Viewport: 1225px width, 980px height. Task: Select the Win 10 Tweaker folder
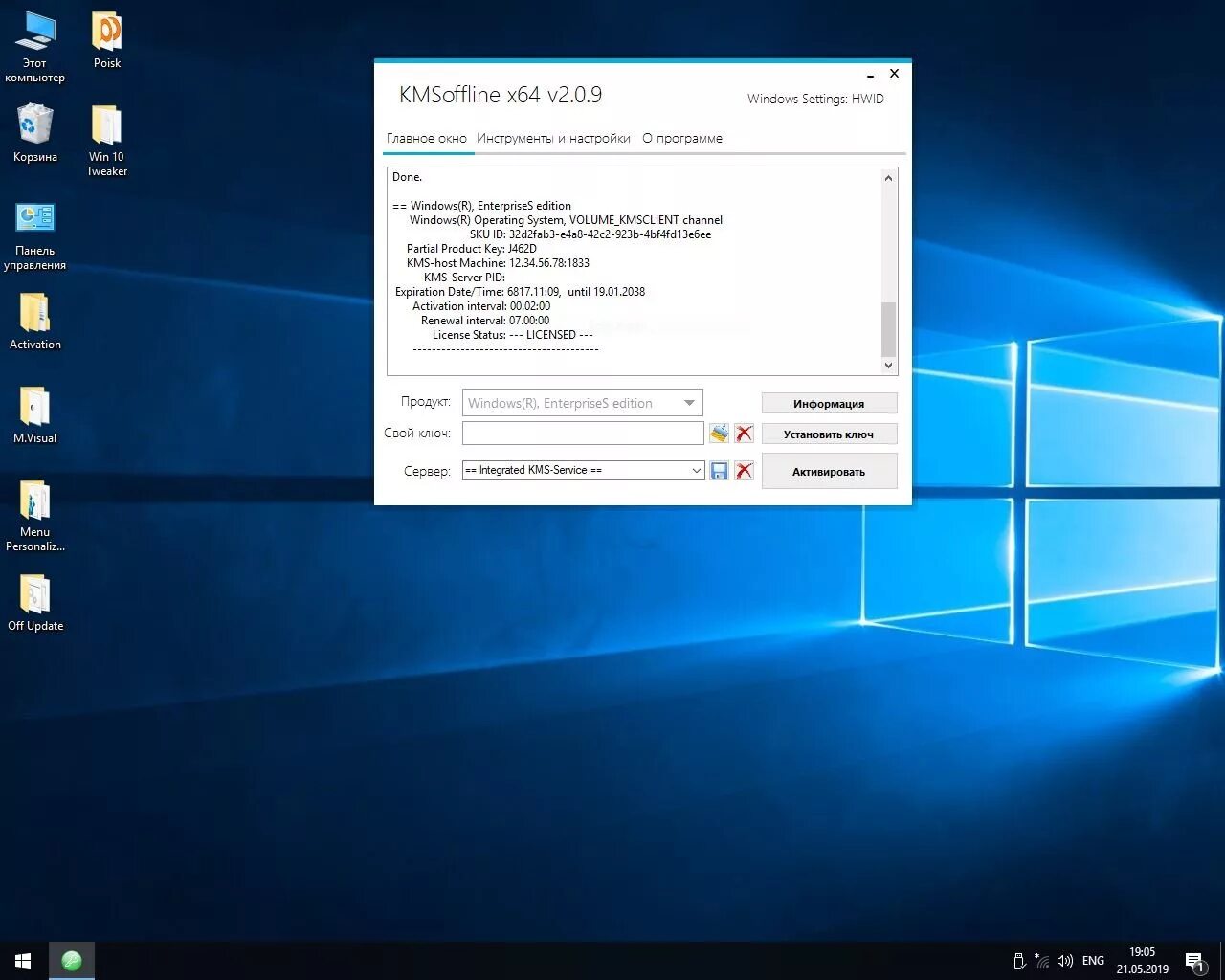coord(106,140)
